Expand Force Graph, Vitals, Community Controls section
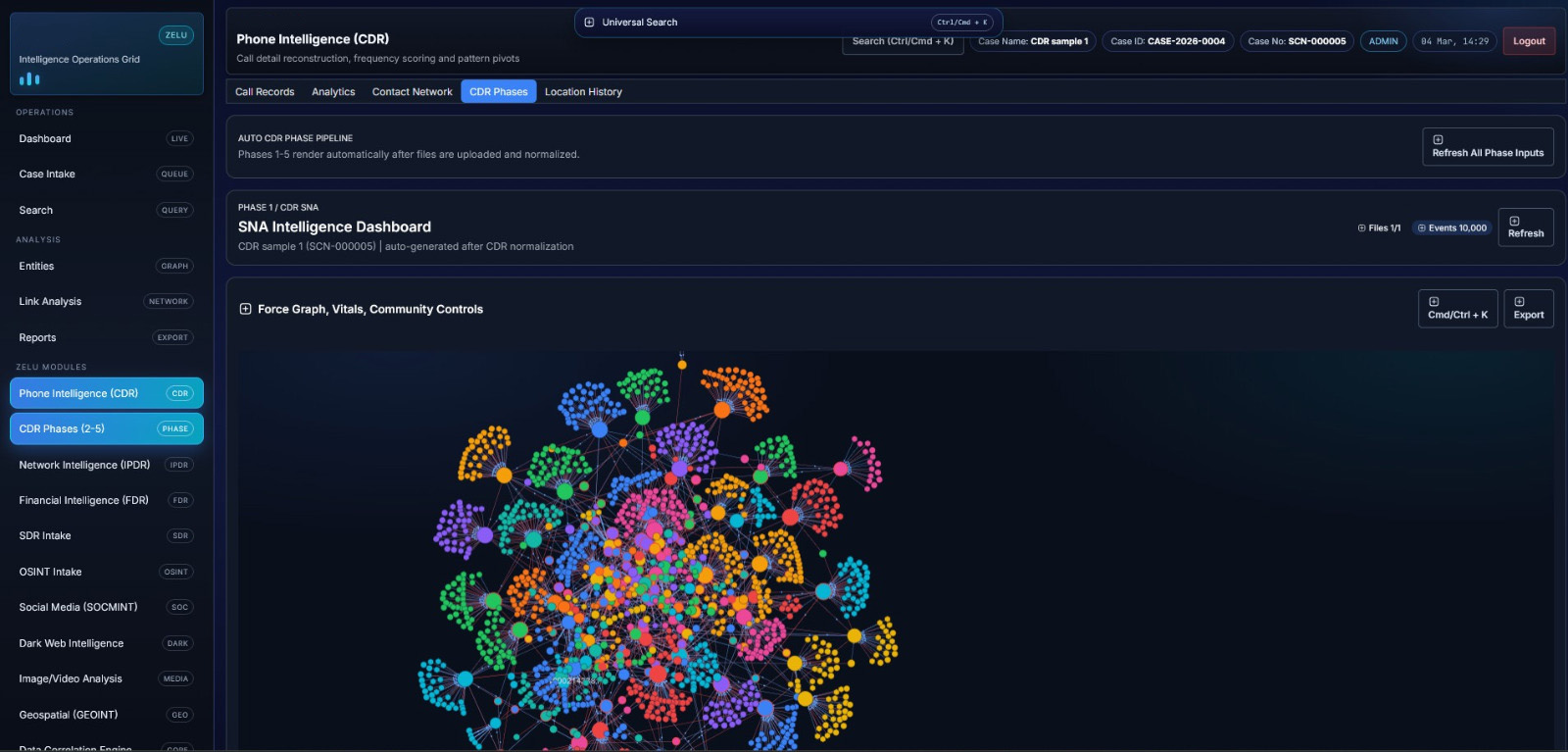The width and height of the screenshot is (1568, 752). (x=245, y=309)
